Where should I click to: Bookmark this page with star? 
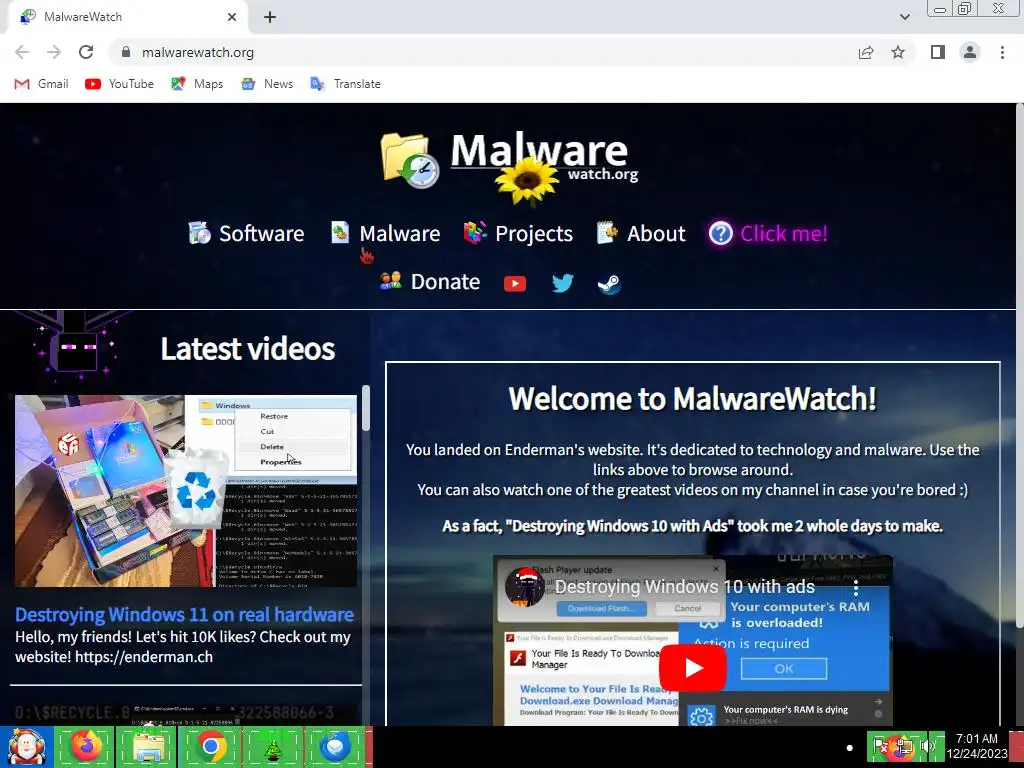coord(898,52)
